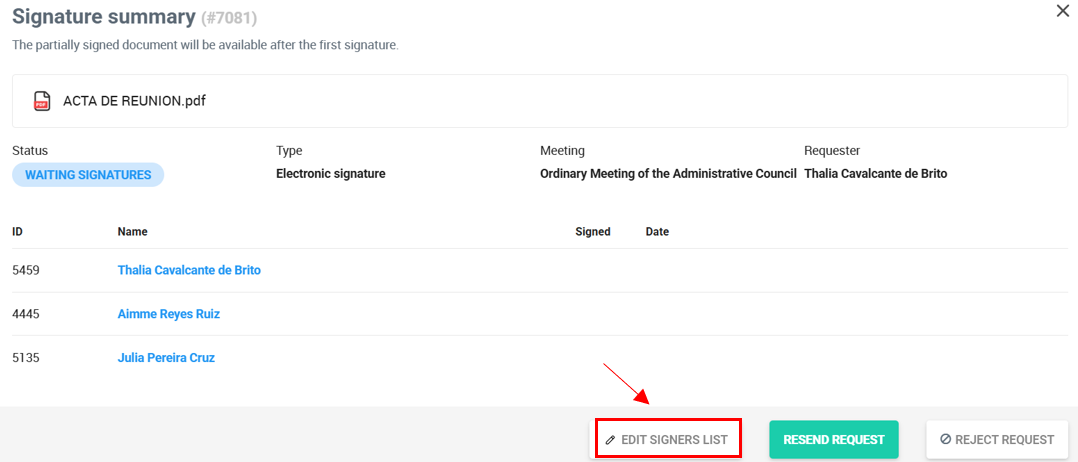The image size is (1078, 462).
Task: Click the Signed column header
Action: tap(593, 232)
